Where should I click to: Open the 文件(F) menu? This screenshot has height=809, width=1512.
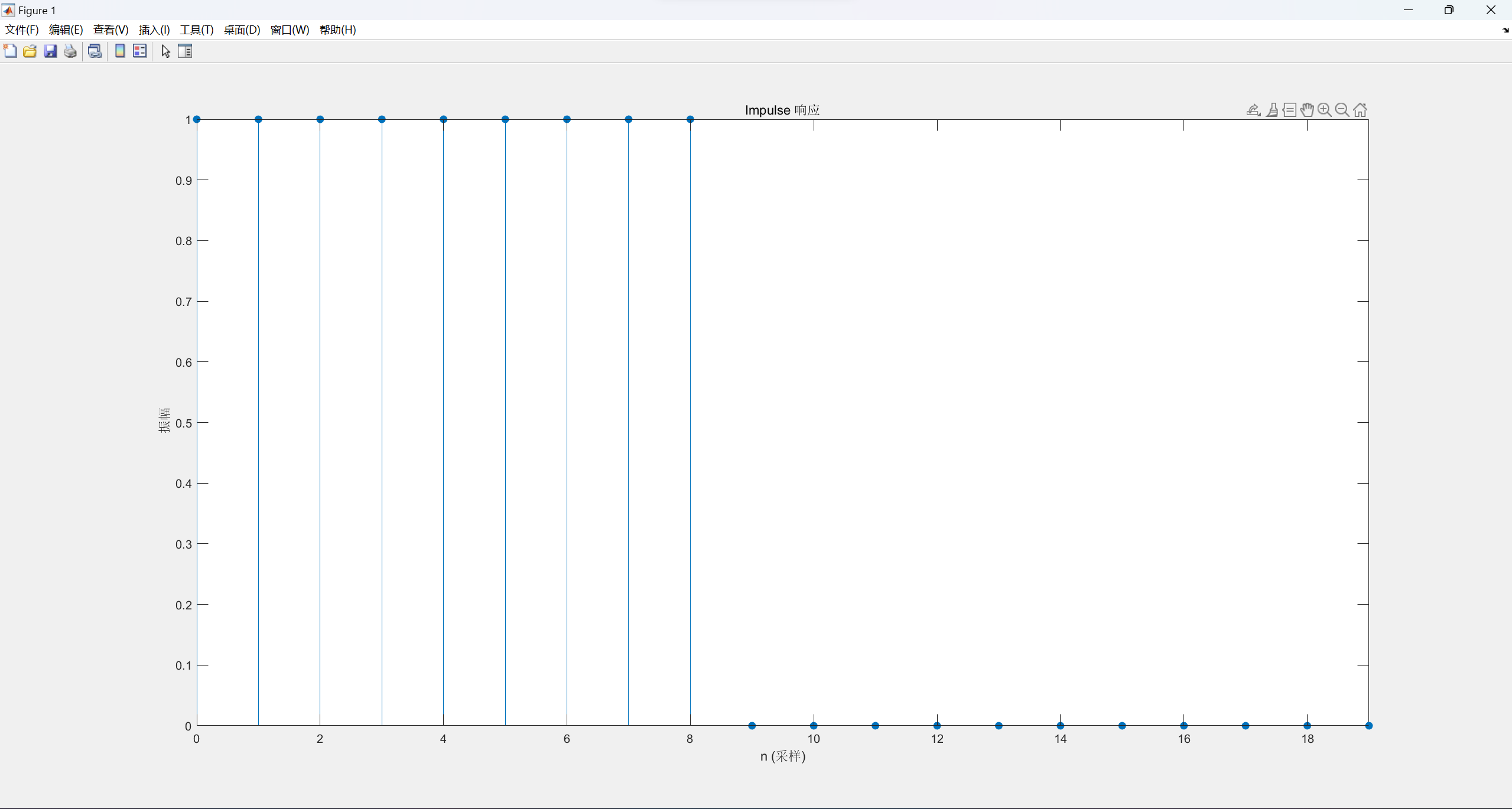[22, 30]
